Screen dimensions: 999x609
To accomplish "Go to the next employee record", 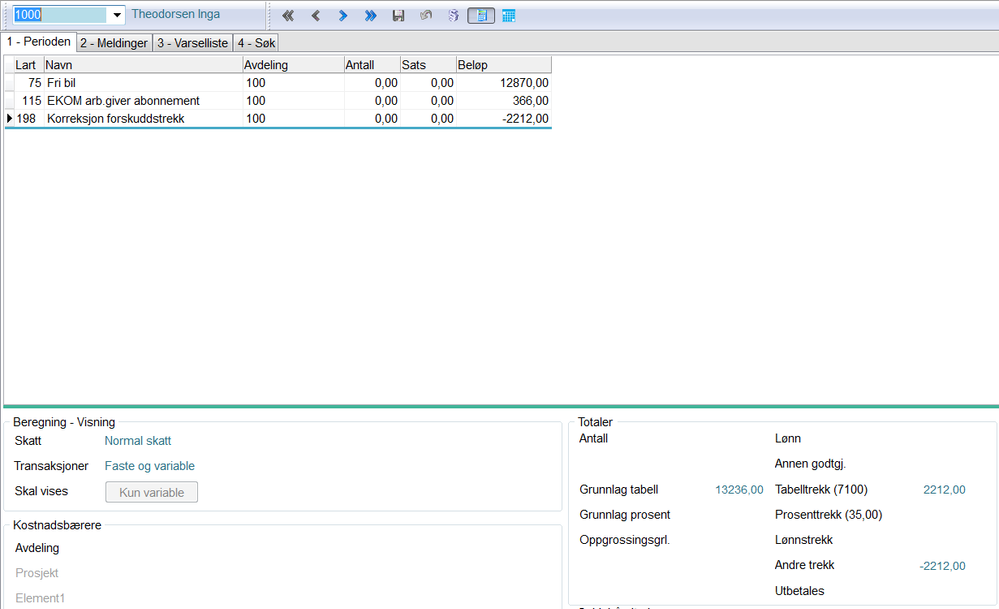I will (x=343, y=16).
